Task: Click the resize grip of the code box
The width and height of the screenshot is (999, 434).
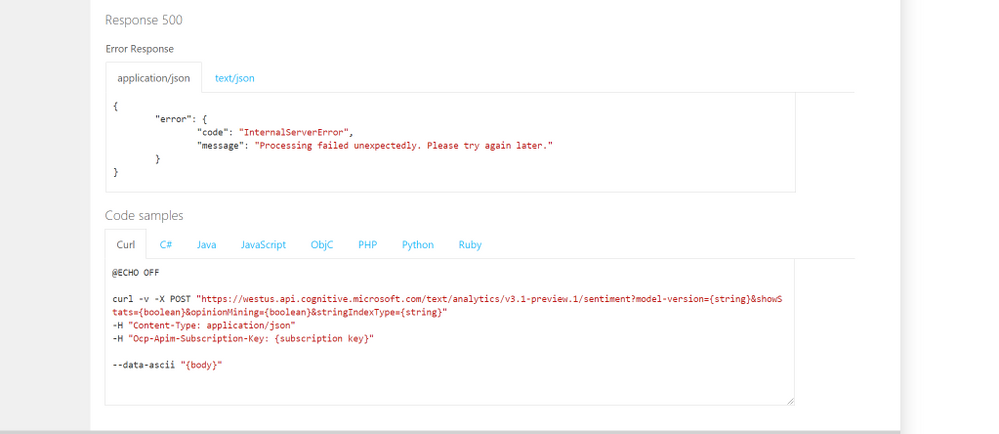Action: (x=790, y=401)
